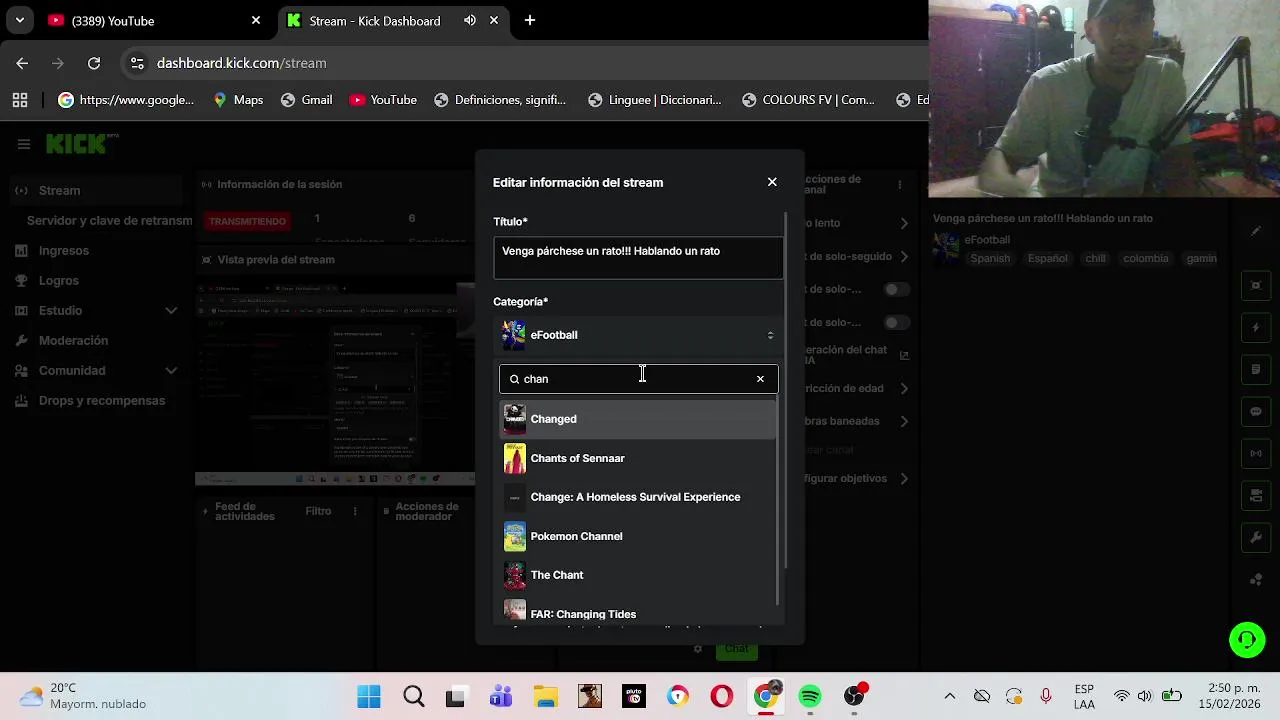
Task: Open banned words settings chevron
Action: pos(904,421)
